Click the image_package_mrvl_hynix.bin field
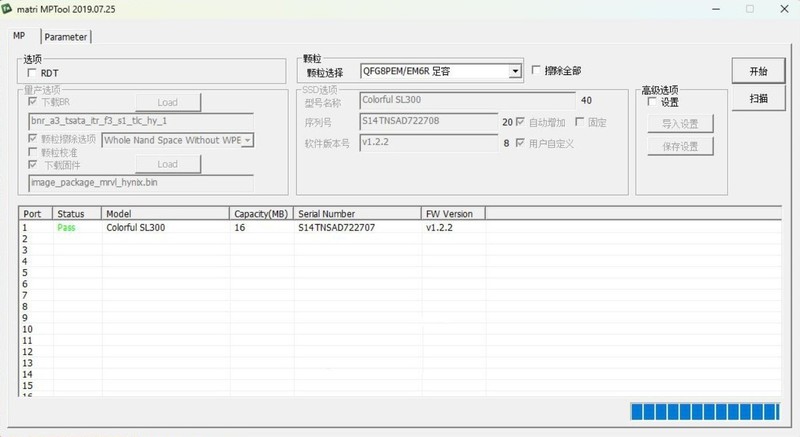This screenshot has height=437, width=800. 141,183
